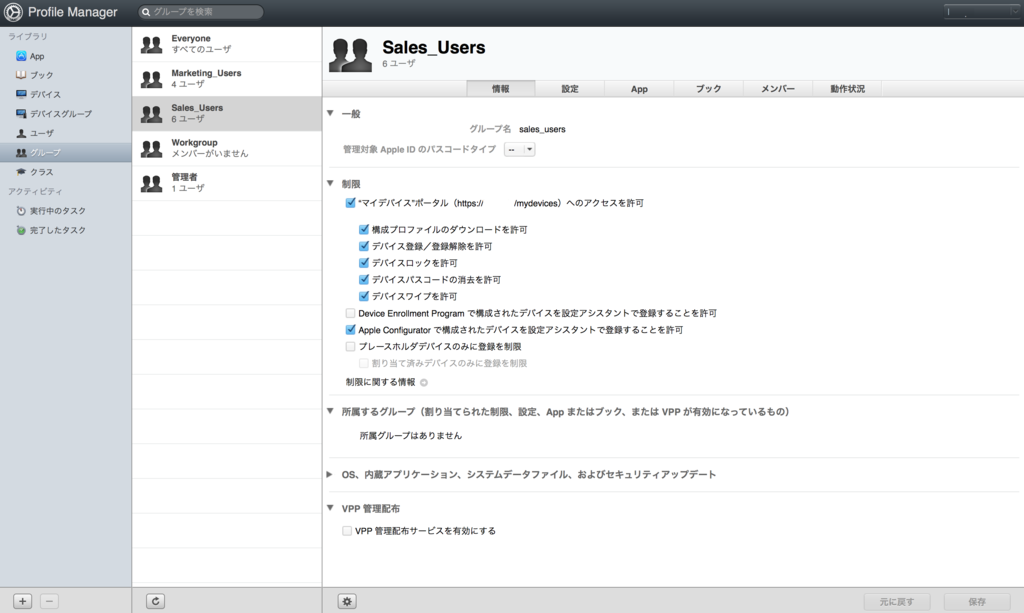Image resolution: width=1024 pixels, height=613 pixels.
Task: Click the 保存 button
Action: coord(977,601)
